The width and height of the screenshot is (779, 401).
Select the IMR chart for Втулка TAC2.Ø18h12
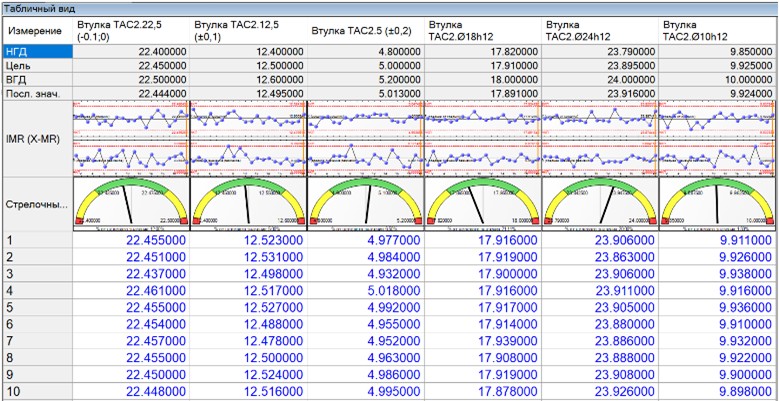pyautogui.click(x=484, y=136)
